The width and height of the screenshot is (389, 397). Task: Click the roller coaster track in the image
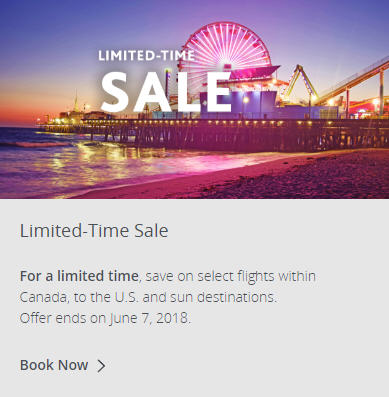355,80
